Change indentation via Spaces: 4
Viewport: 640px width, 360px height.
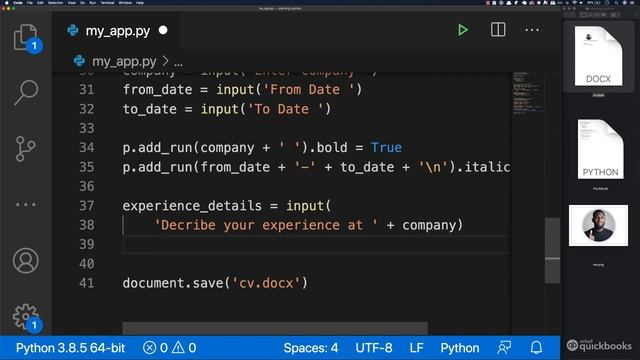311,348
